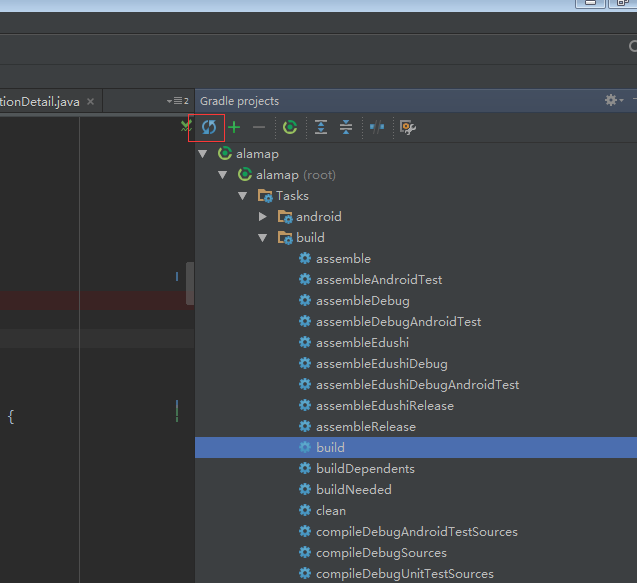Collapse all nodes in Gradle tree
Viewport: 637px width, 583px height.
(346, 127)
